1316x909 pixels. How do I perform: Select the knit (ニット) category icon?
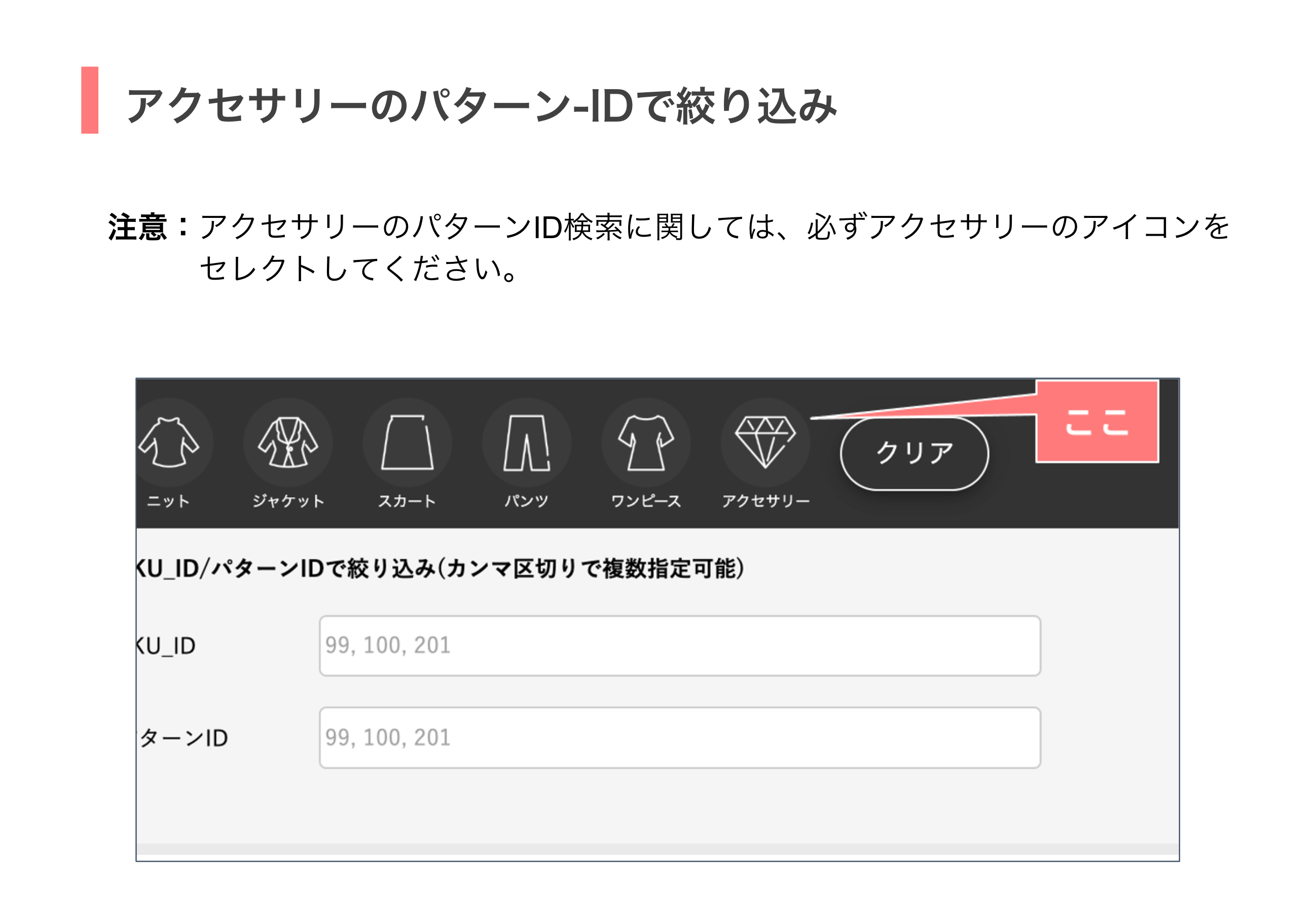[x=170, y=442]
